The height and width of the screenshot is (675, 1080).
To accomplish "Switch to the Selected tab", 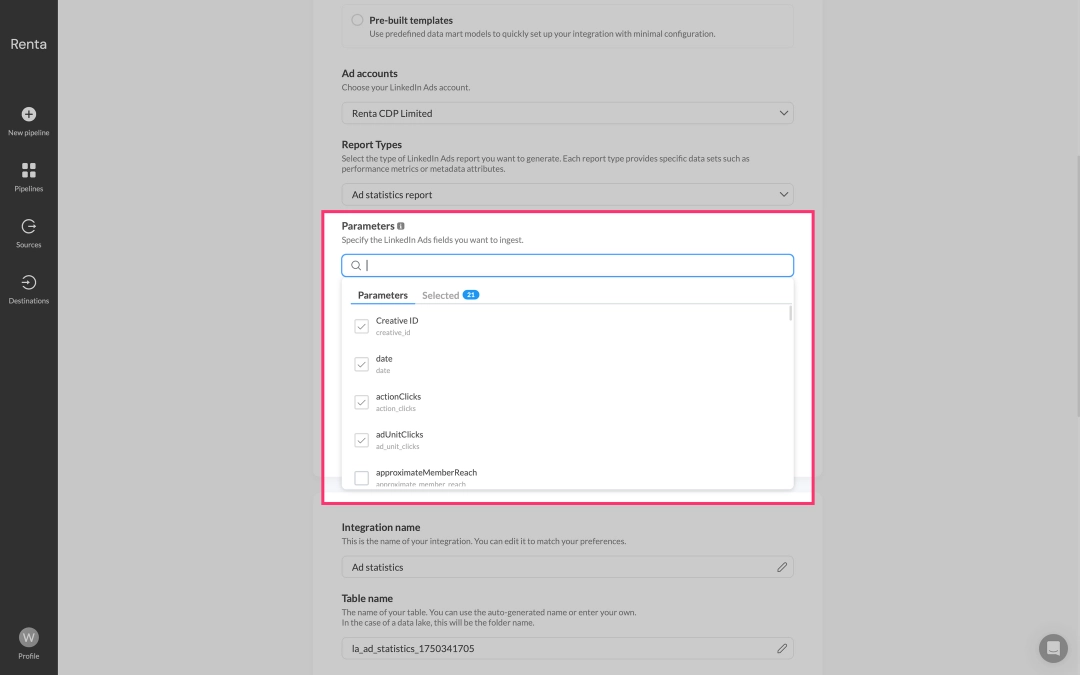I will 442,295.
